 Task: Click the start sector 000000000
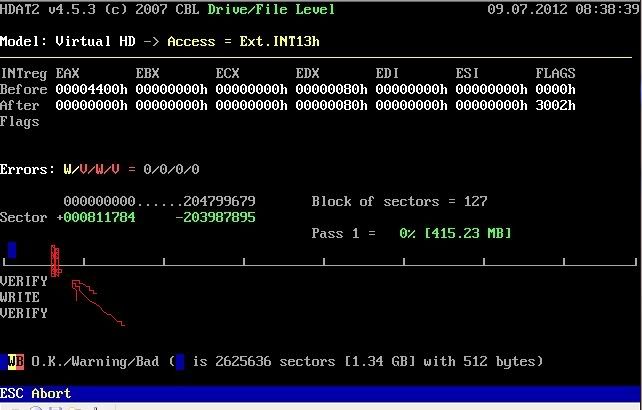pos(99,201)
